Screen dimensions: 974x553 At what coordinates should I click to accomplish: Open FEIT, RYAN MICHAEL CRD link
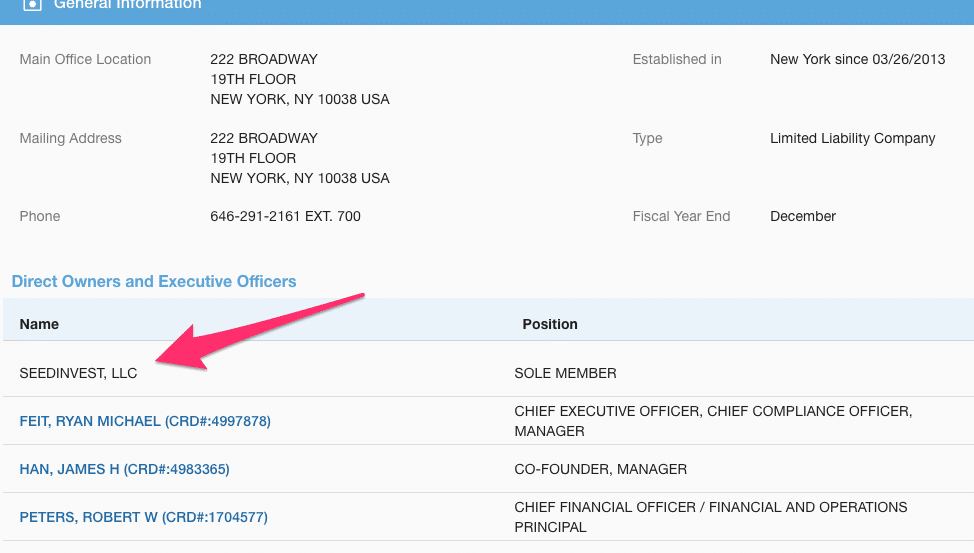145,421
